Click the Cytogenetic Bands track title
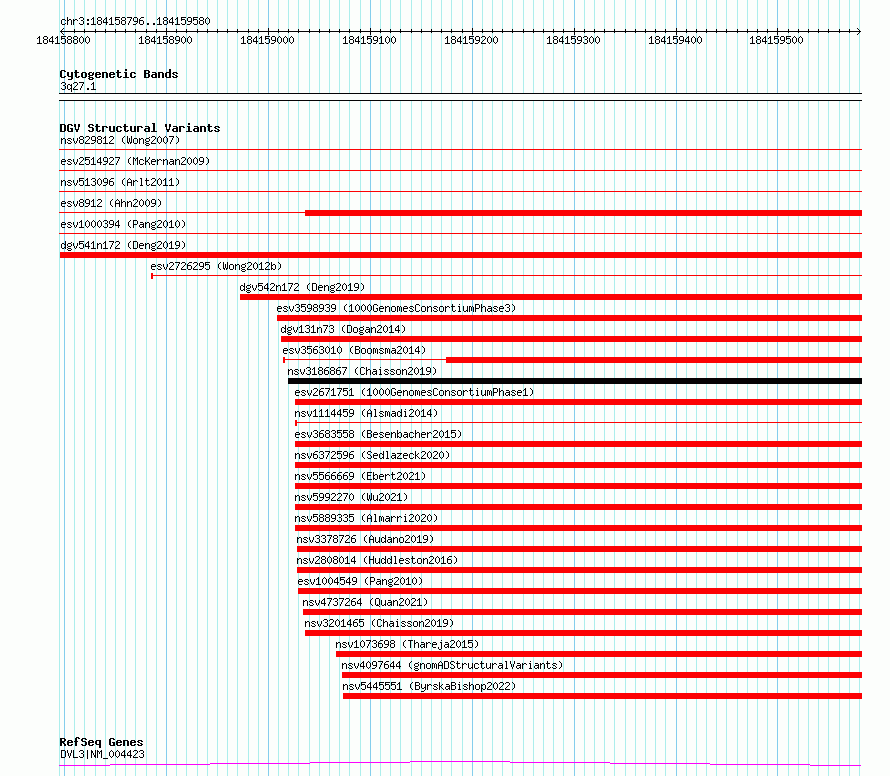890x776 pixels. coord(119,74)
